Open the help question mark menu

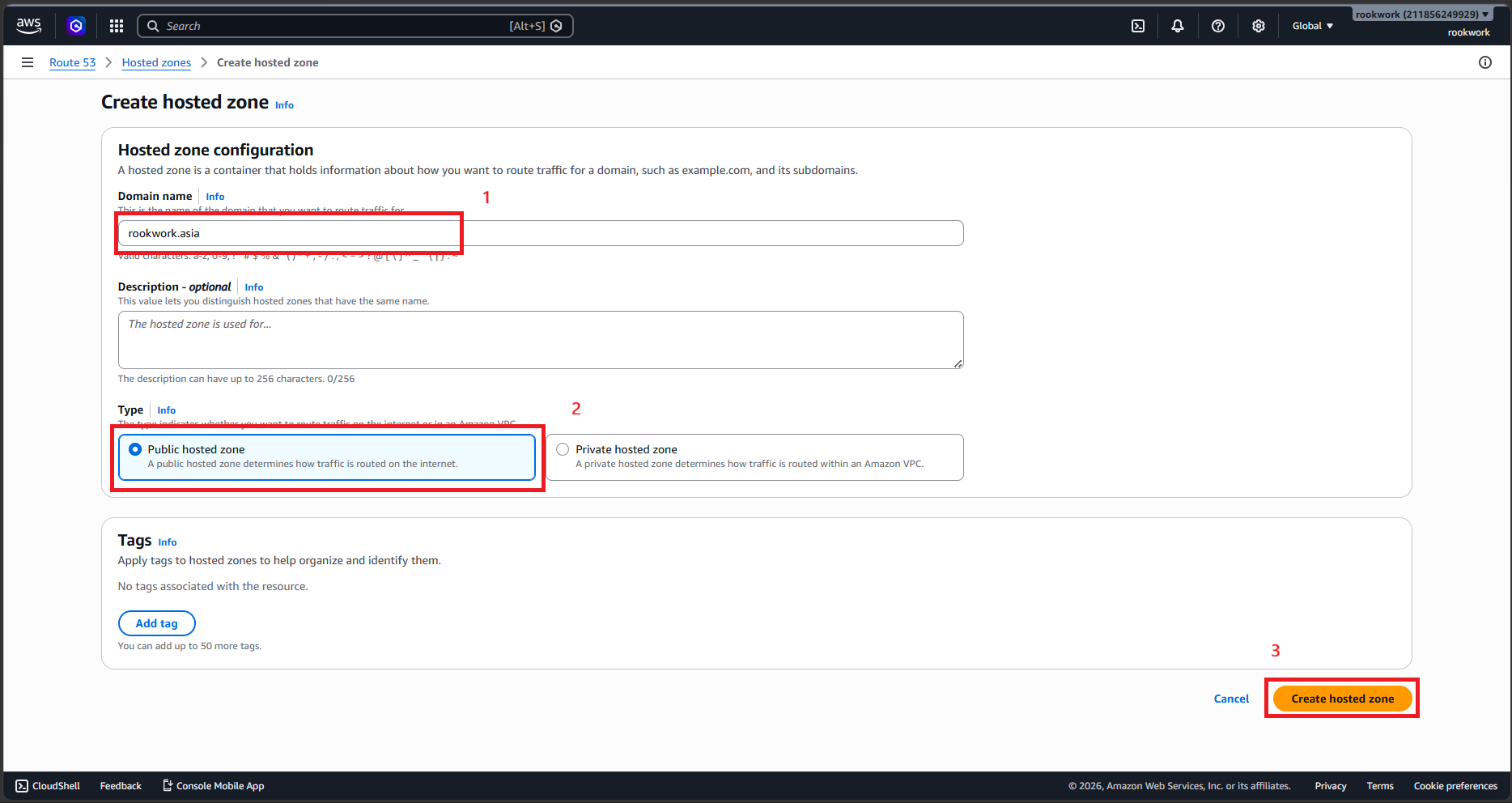[x=1218, y=26]
